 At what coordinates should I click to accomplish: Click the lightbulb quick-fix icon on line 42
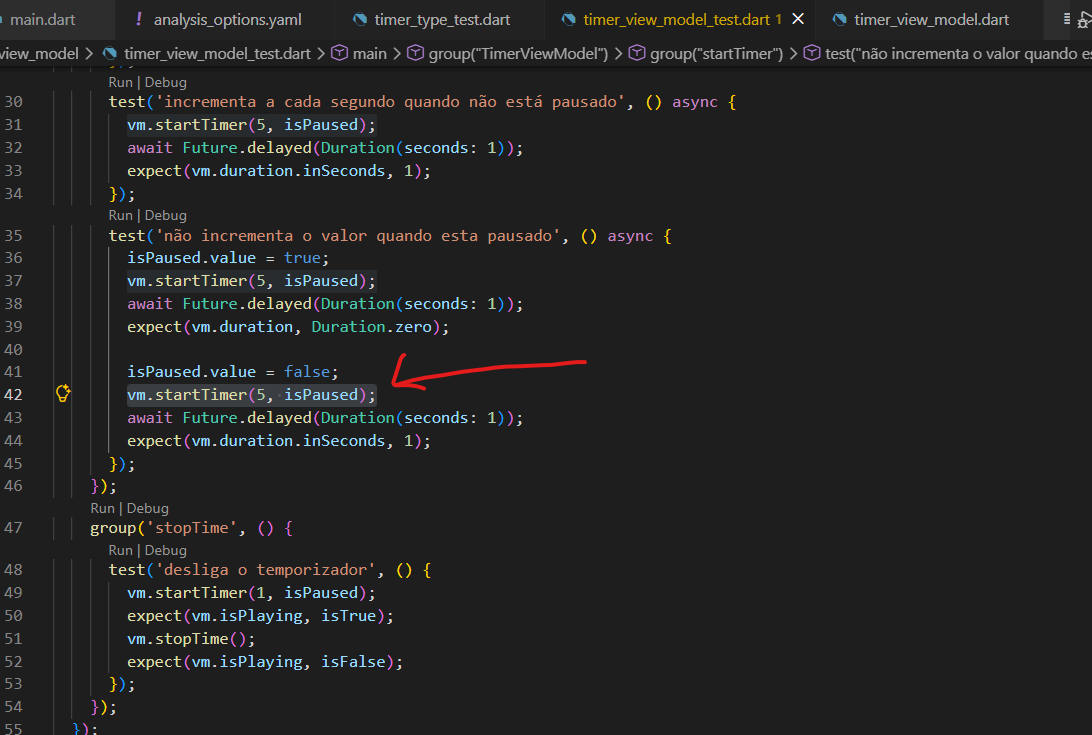point(63,394)
